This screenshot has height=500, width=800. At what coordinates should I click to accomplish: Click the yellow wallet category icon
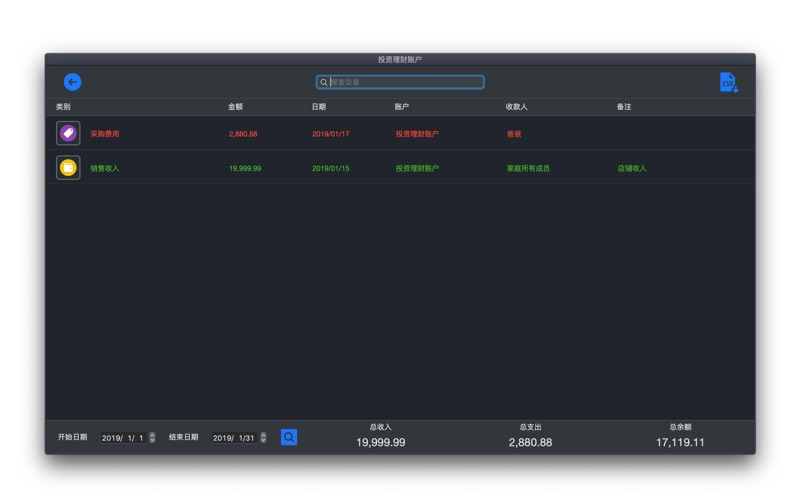click(68, 167)
